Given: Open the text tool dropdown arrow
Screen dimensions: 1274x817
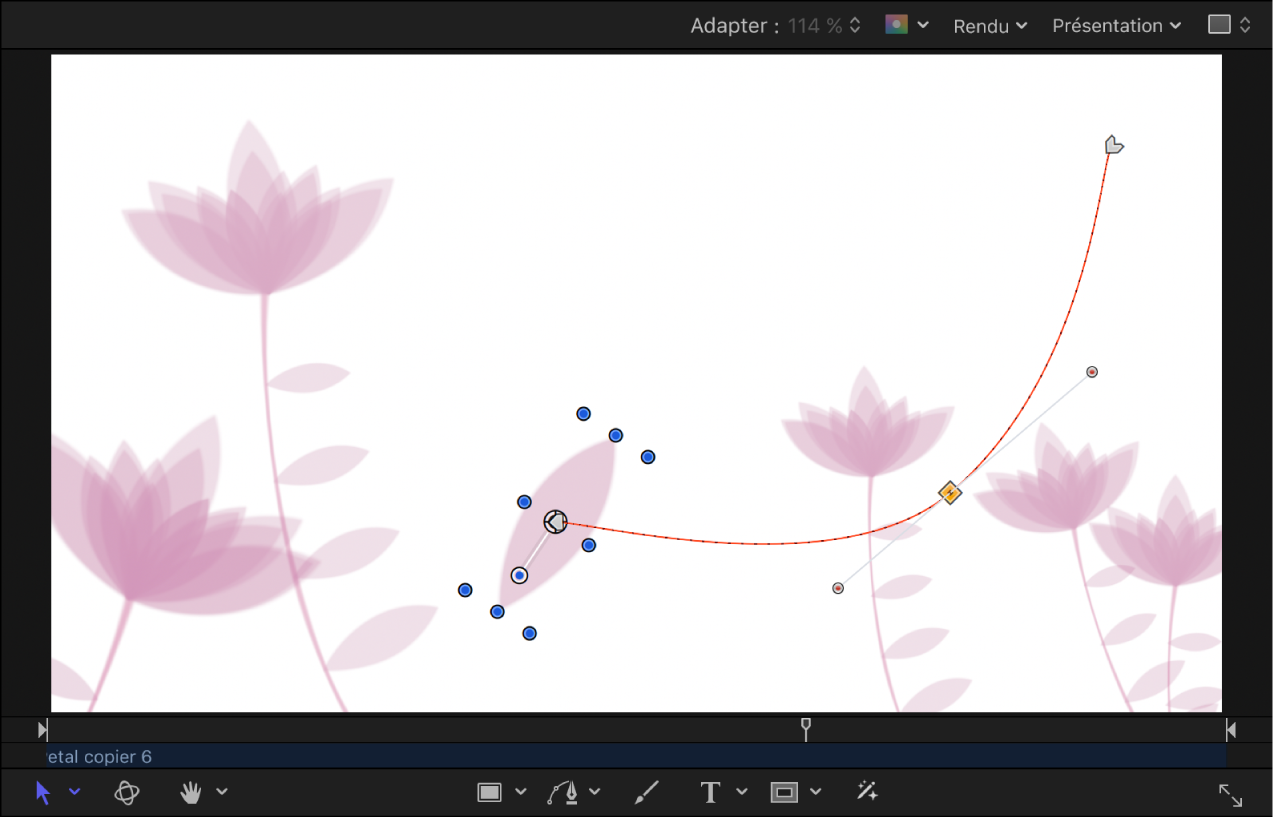Looking at the screenshot, I should pos(740,791).
